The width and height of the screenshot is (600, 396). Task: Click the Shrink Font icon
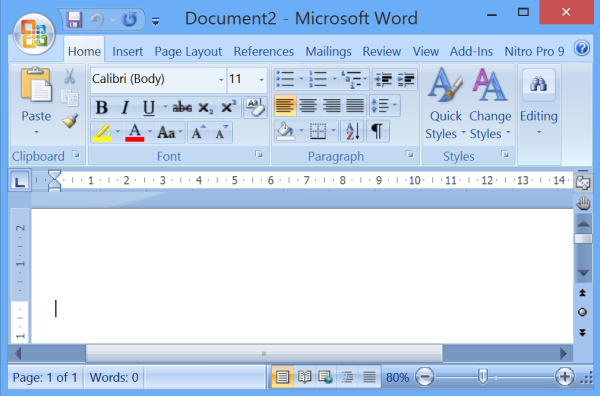[221, 133]
